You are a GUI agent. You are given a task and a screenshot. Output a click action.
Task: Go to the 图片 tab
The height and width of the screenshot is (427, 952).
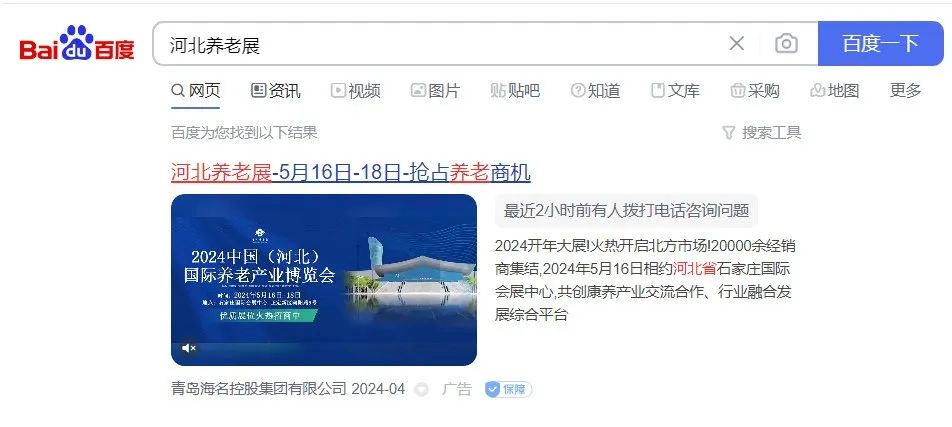coord(435,91)
